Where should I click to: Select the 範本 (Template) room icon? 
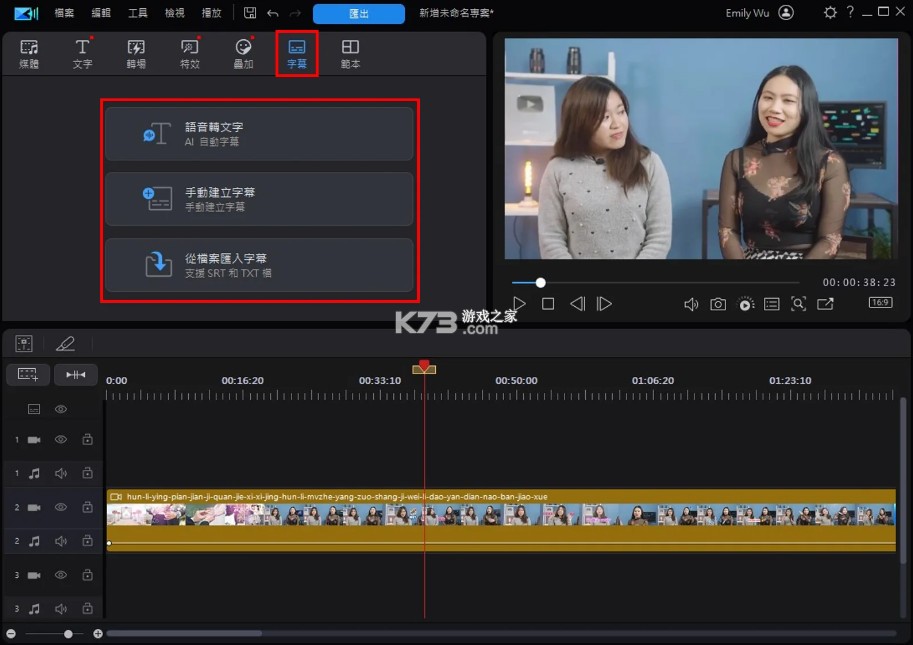pyautogui.click(x=349, y=53)
